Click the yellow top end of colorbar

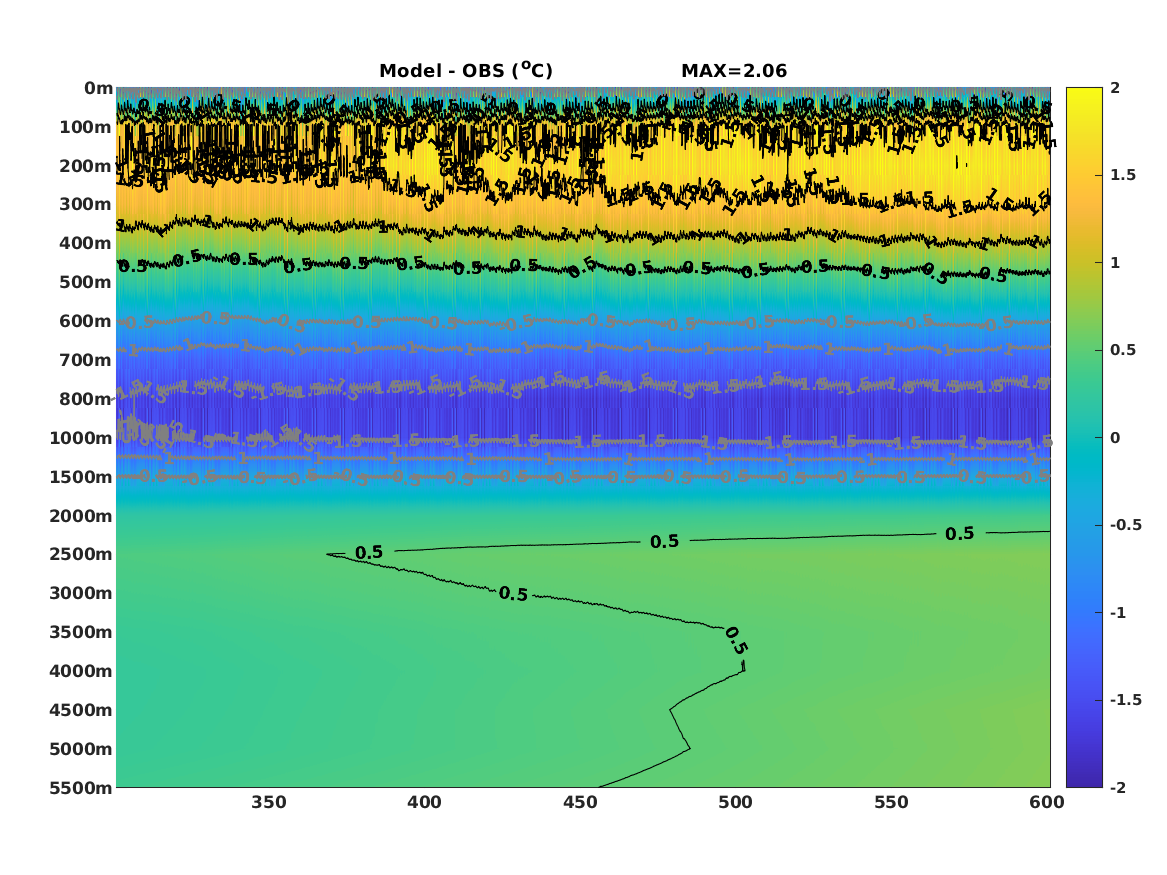point(1084,92)
